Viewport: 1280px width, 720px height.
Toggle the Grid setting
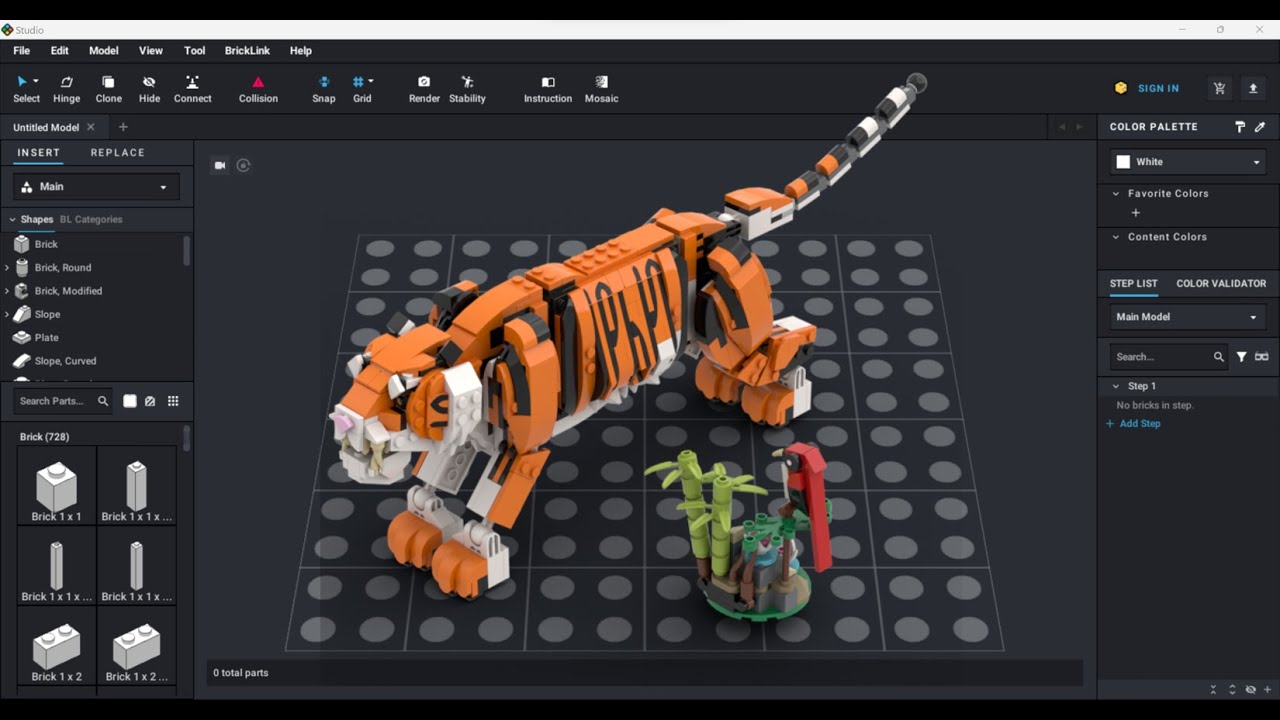(x=362, y=89)
